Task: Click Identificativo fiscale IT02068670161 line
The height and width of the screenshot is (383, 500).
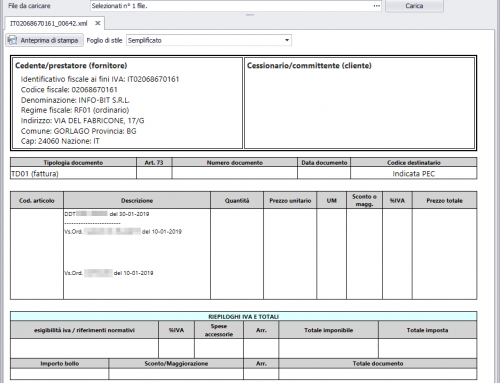Action: click(x=100, y=79)
